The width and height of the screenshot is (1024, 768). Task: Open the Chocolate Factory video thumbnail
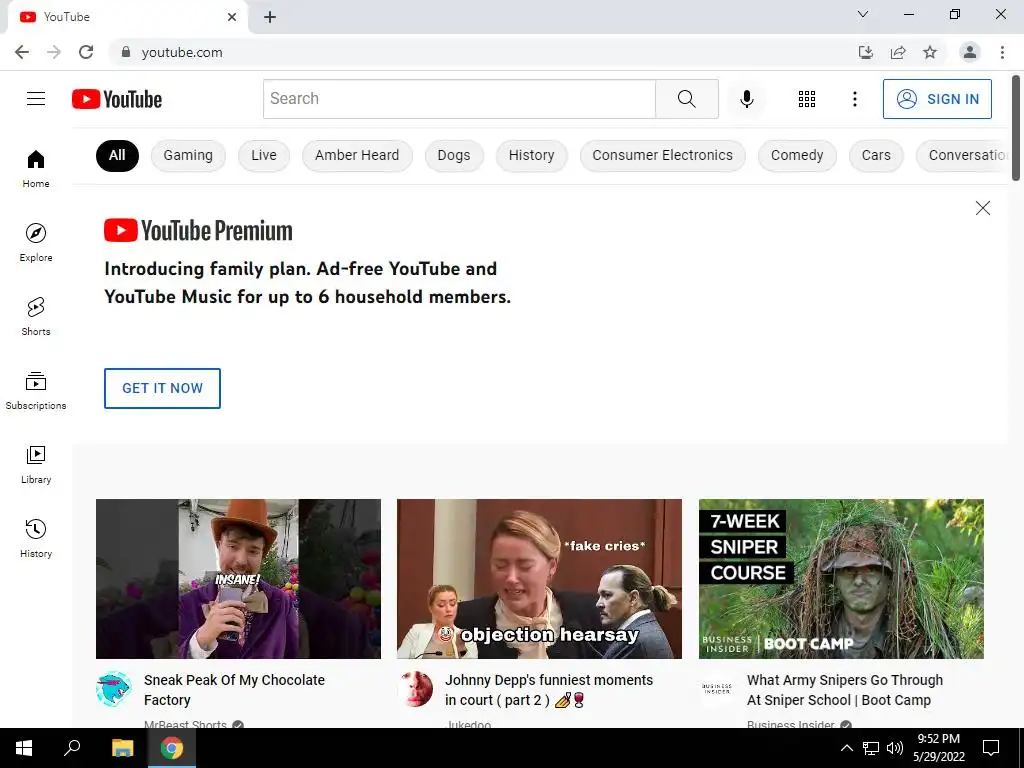click(x=238, y=579)
